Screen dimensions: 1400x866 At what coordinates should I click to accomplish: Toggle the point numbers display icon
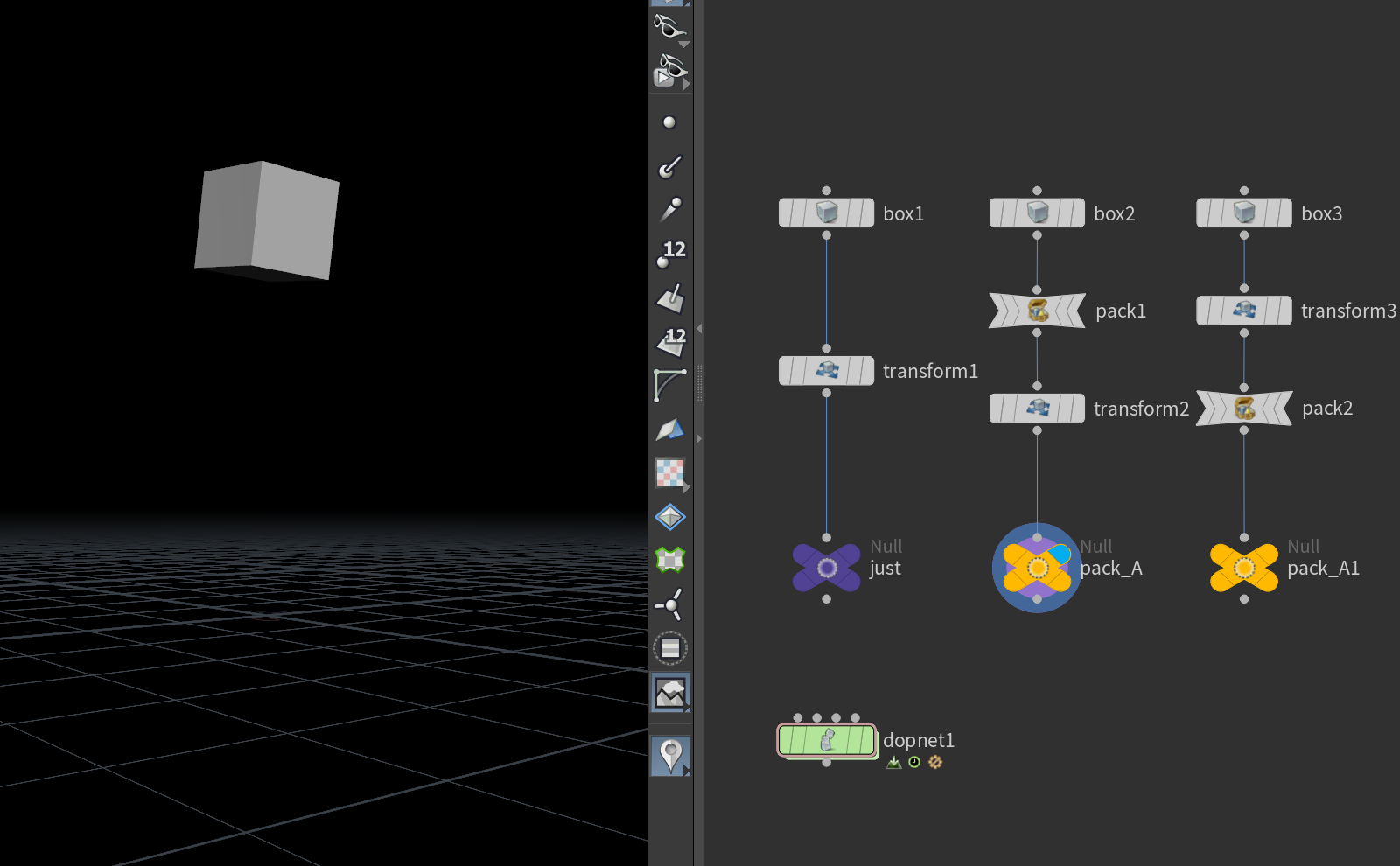point(670,254)
